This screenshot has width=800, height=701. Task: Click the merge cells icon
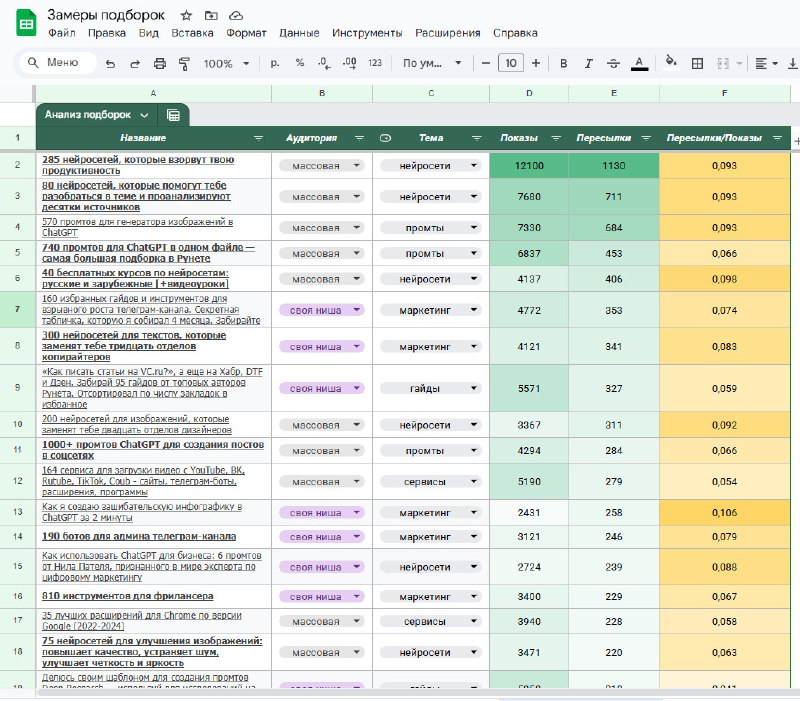pos(723,63)
